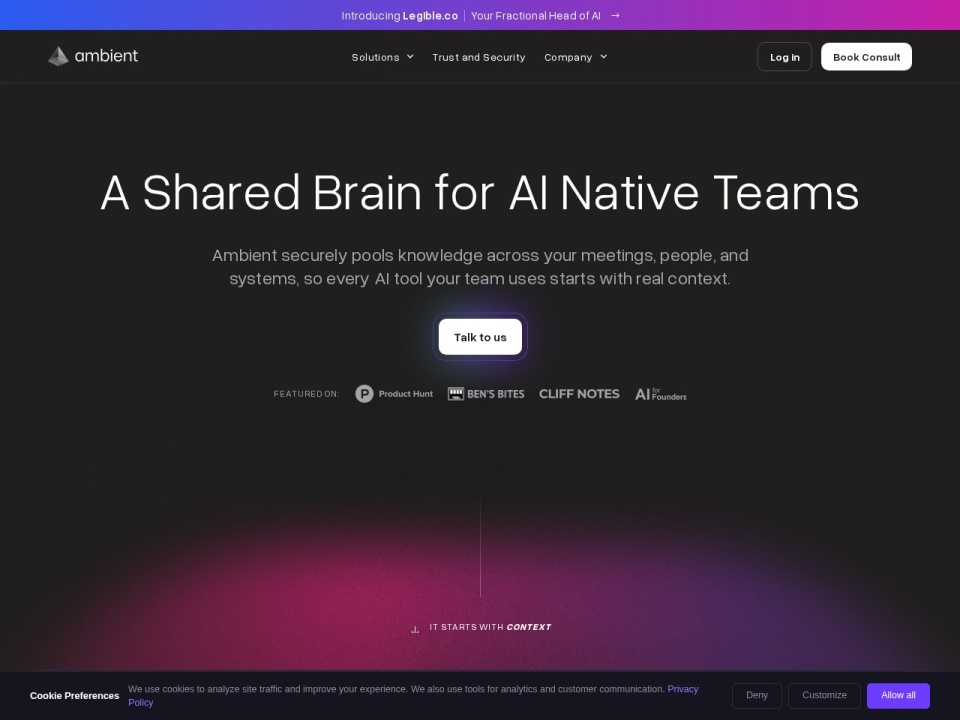Click the banner arrow icon

(615, 15)
